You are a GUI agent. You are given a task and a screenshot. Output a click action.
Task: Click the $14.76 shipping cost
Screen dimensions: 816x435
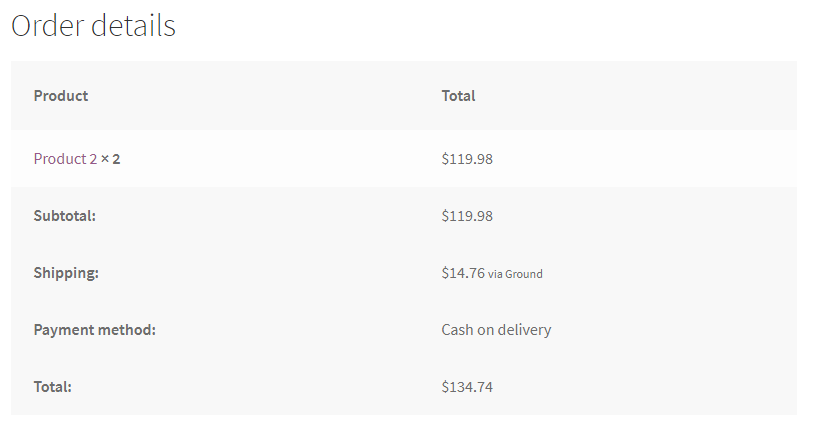coord(463,272)
